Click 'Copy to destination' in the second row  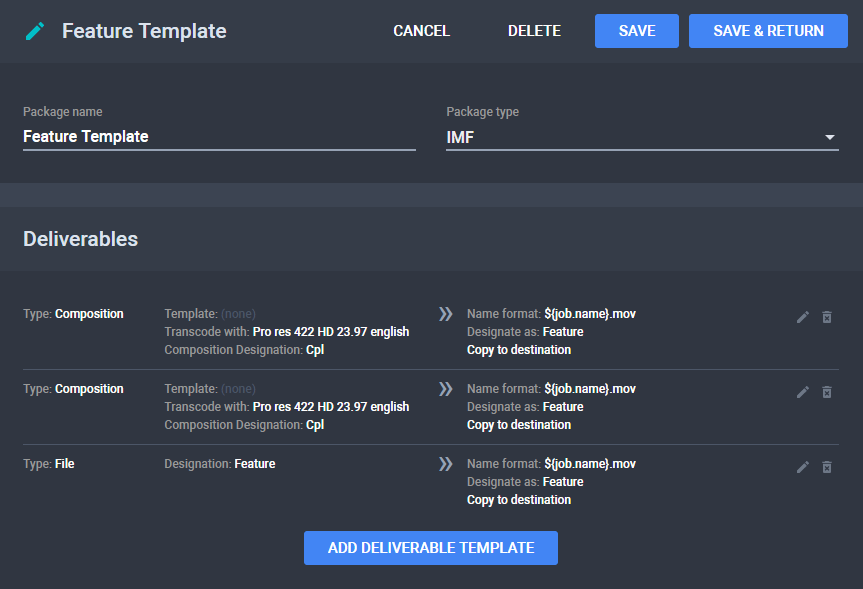(x=519, y=425)
